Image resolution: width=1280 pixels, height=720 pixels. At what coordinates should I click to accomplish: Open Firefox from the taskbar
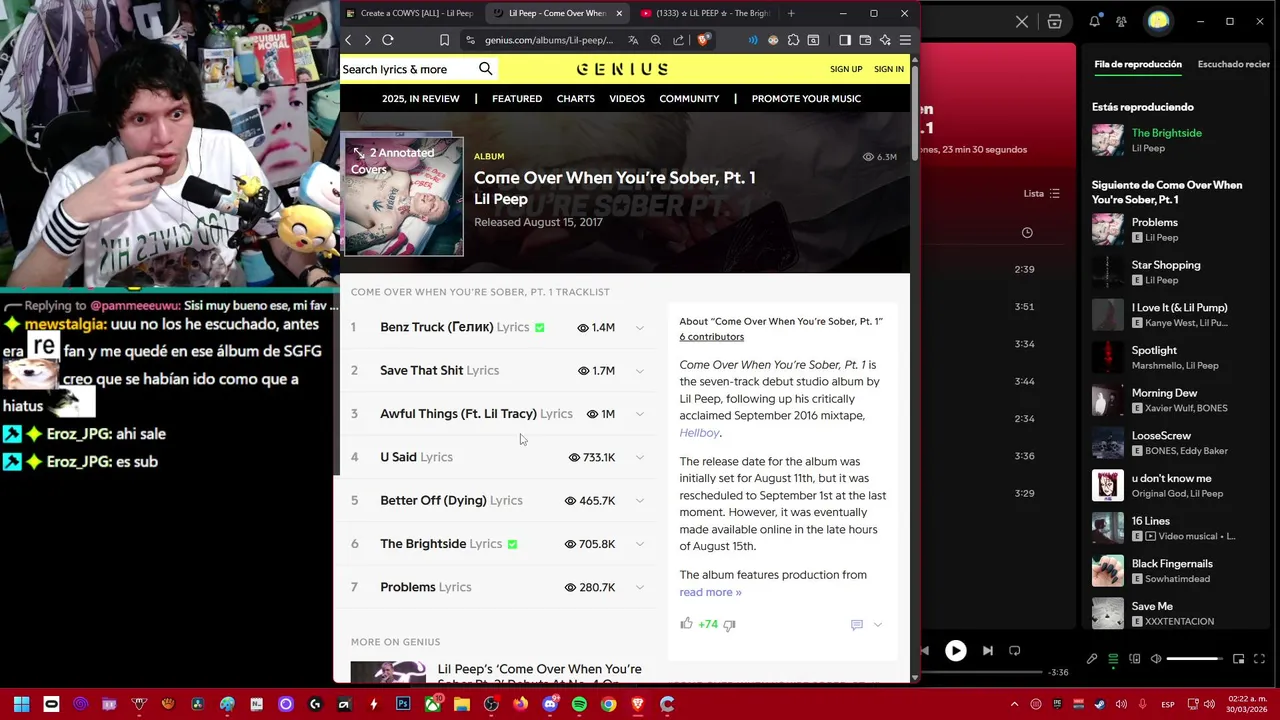(520, 704)
